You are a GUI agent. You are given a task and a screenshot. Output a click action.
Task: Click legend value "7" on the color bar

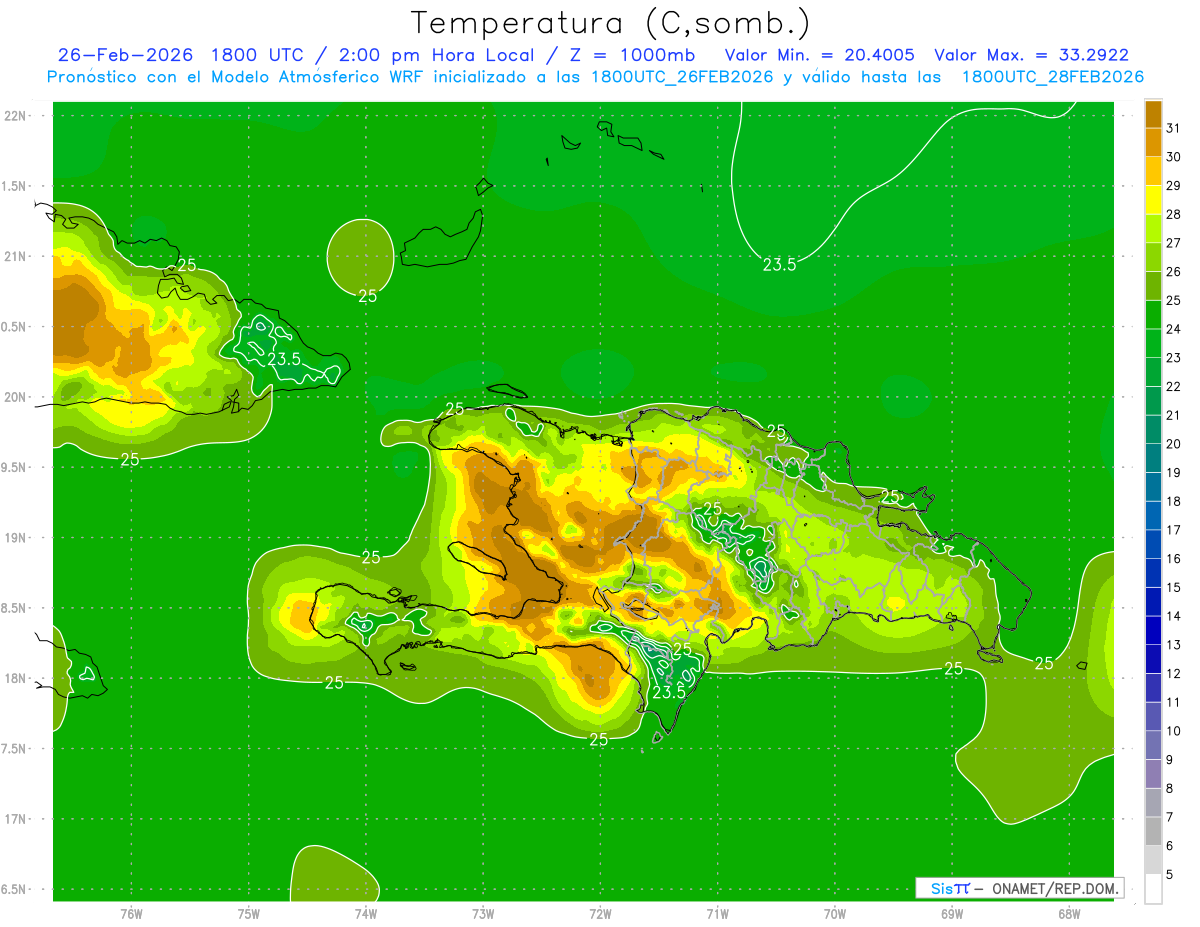click(1170, 817)
